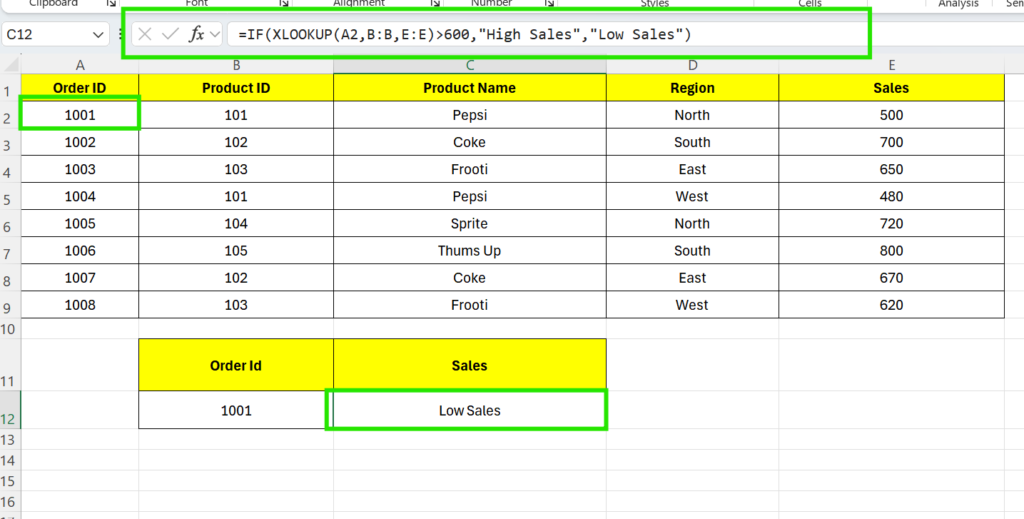Select the Sales value 620
This screenshot has width=1024, height=519.
[x=891, y=305]
